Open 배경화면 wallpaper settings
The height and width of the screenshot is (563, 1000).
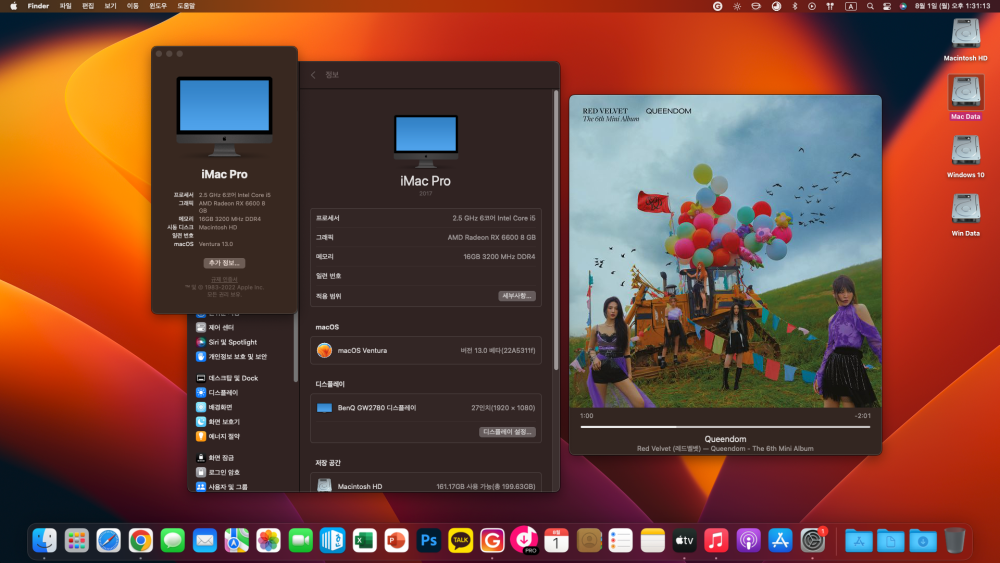214,407
